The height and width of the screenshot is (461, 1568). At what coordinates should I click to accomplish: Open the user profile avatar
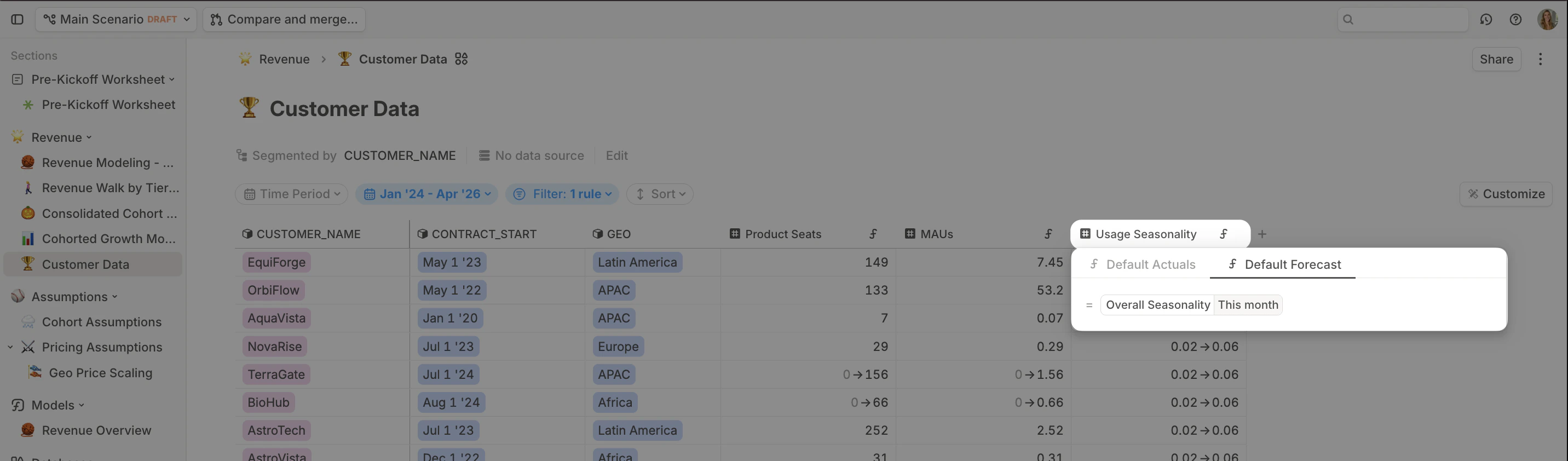pos(1547,20)
